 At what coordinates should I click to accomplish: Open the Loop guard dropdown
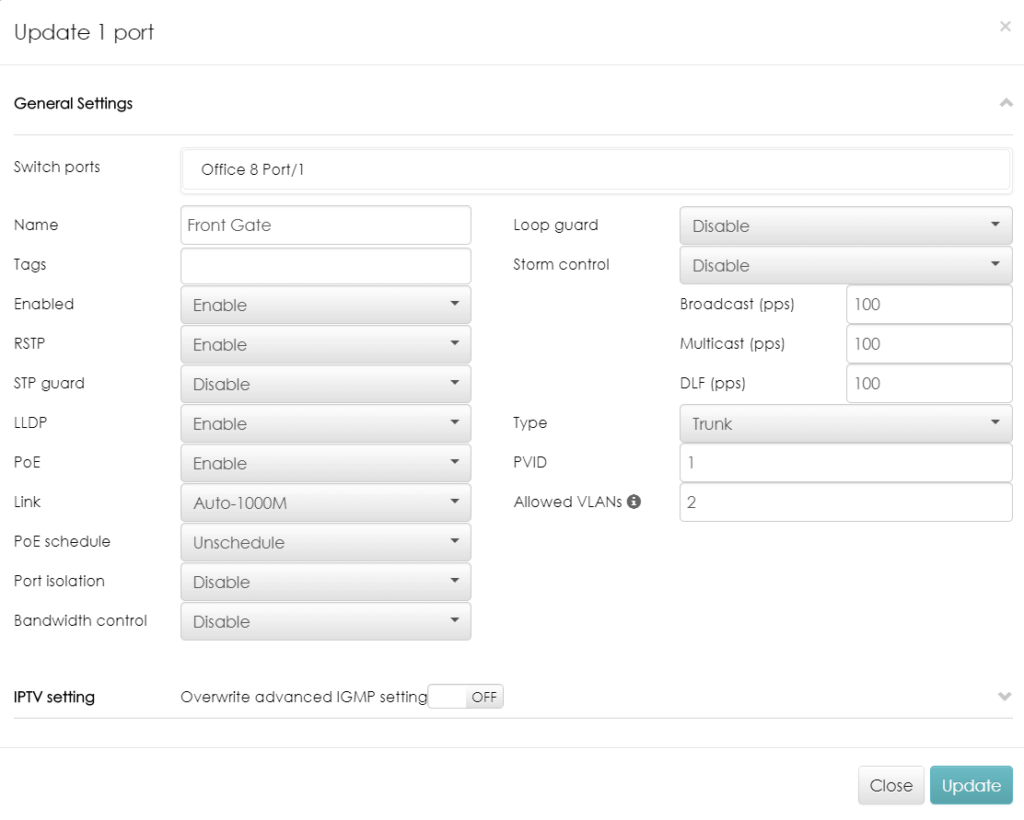click(845, 226)
